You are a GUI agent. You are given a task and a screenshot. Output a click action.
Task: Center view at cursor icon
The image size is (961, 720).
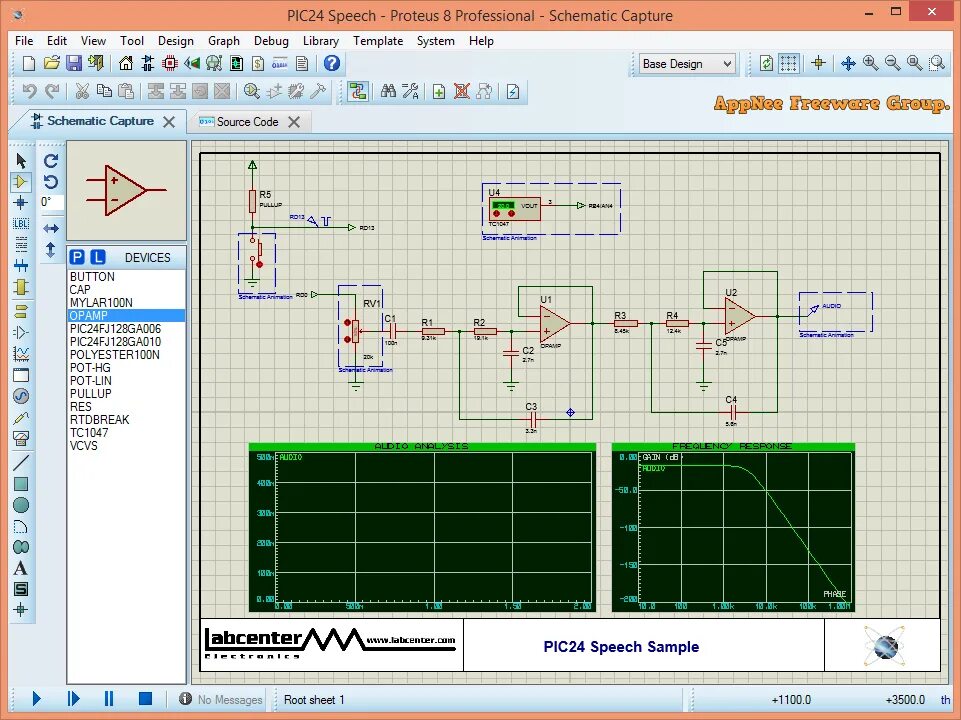point(848,63)
